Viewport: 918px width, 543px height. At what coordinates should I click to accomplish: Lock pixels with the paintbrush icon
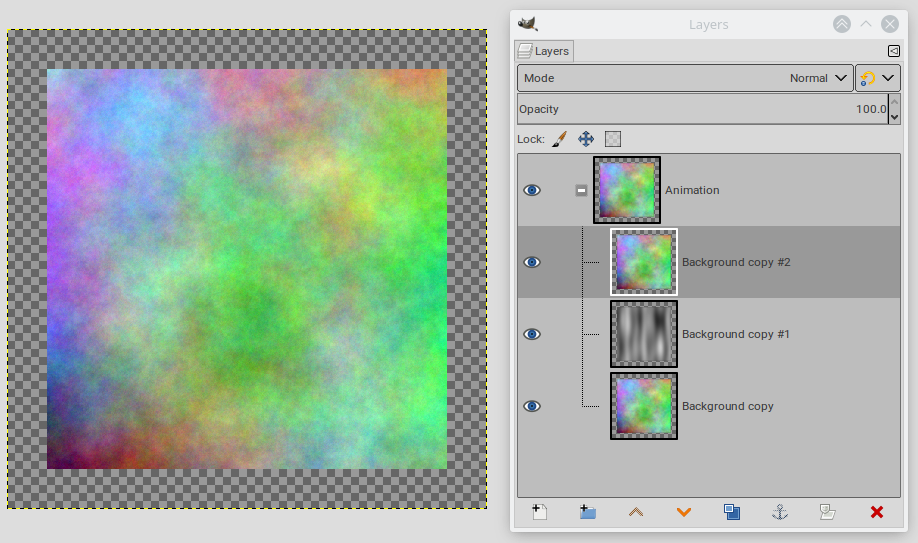point(559,139)
